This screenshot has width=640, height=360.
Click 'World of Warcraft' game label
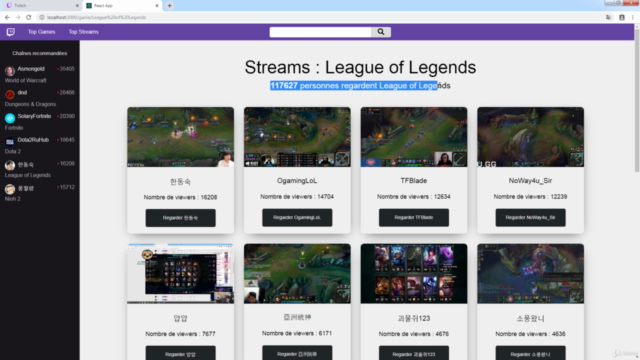click(x=25, y=81)
